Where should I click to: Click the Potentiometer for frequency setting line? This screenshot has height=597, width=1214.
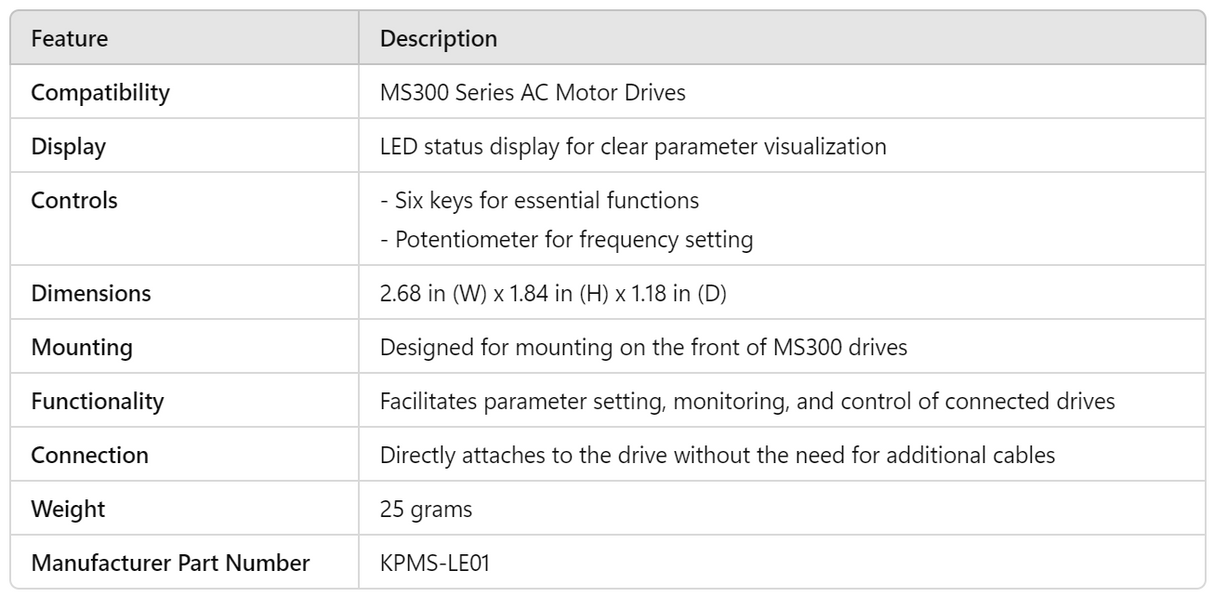click(566, 240)
